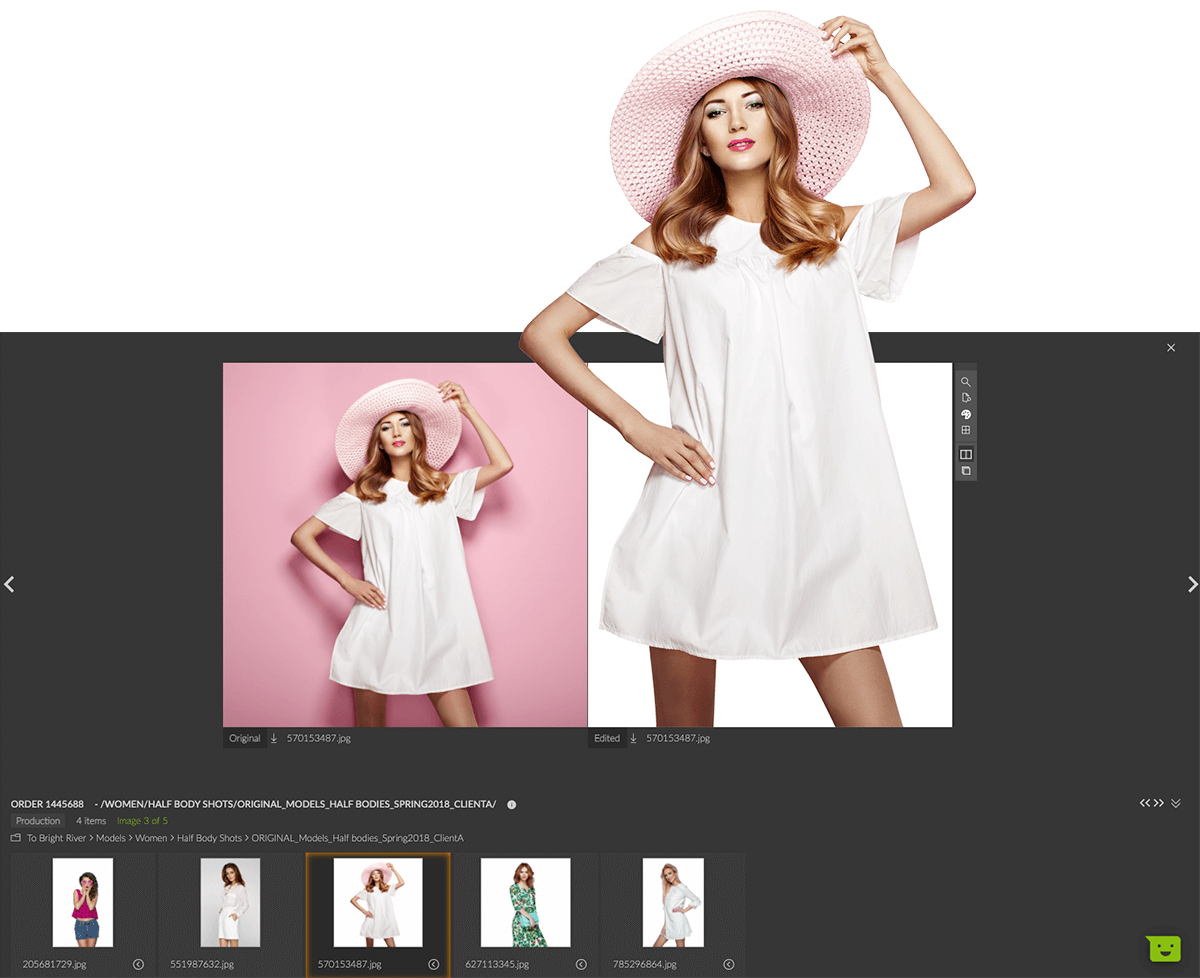Download the Original image file
Image resolution: width=1200 pixels, height=978 pixels.
click(274, 738)
